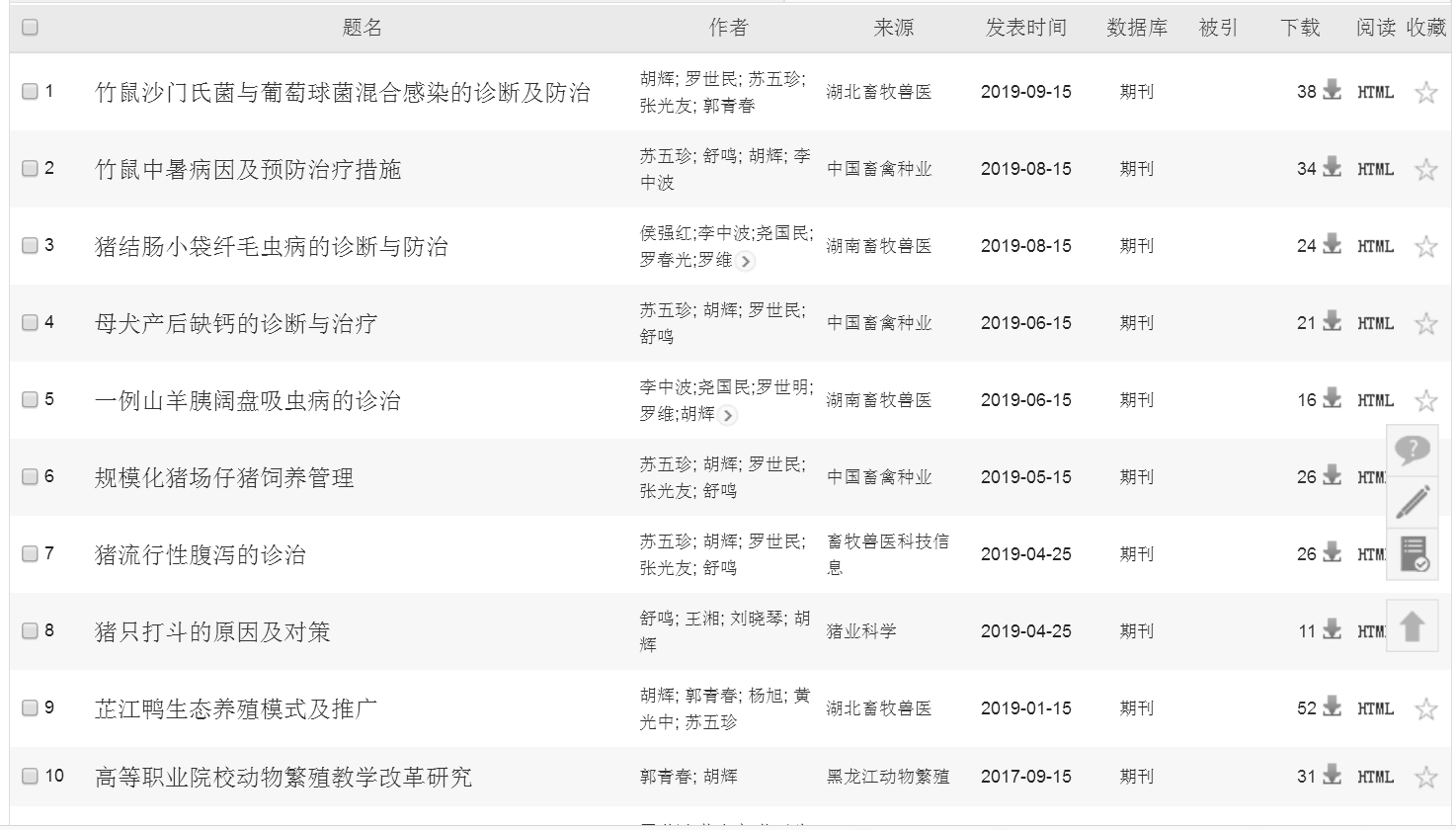Download the 芷江鸭生态养殖模式 article
This screenshot has width=1456, height=830.
coord(1332,707)
